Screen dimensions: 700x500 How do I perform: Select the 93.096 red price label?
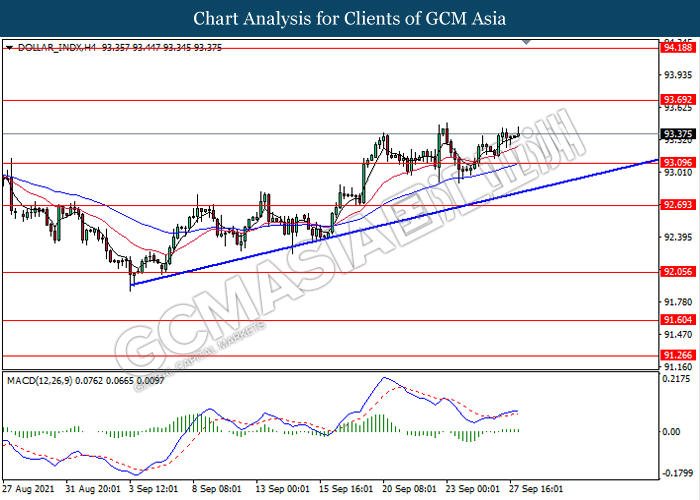(x=677, y=162)
